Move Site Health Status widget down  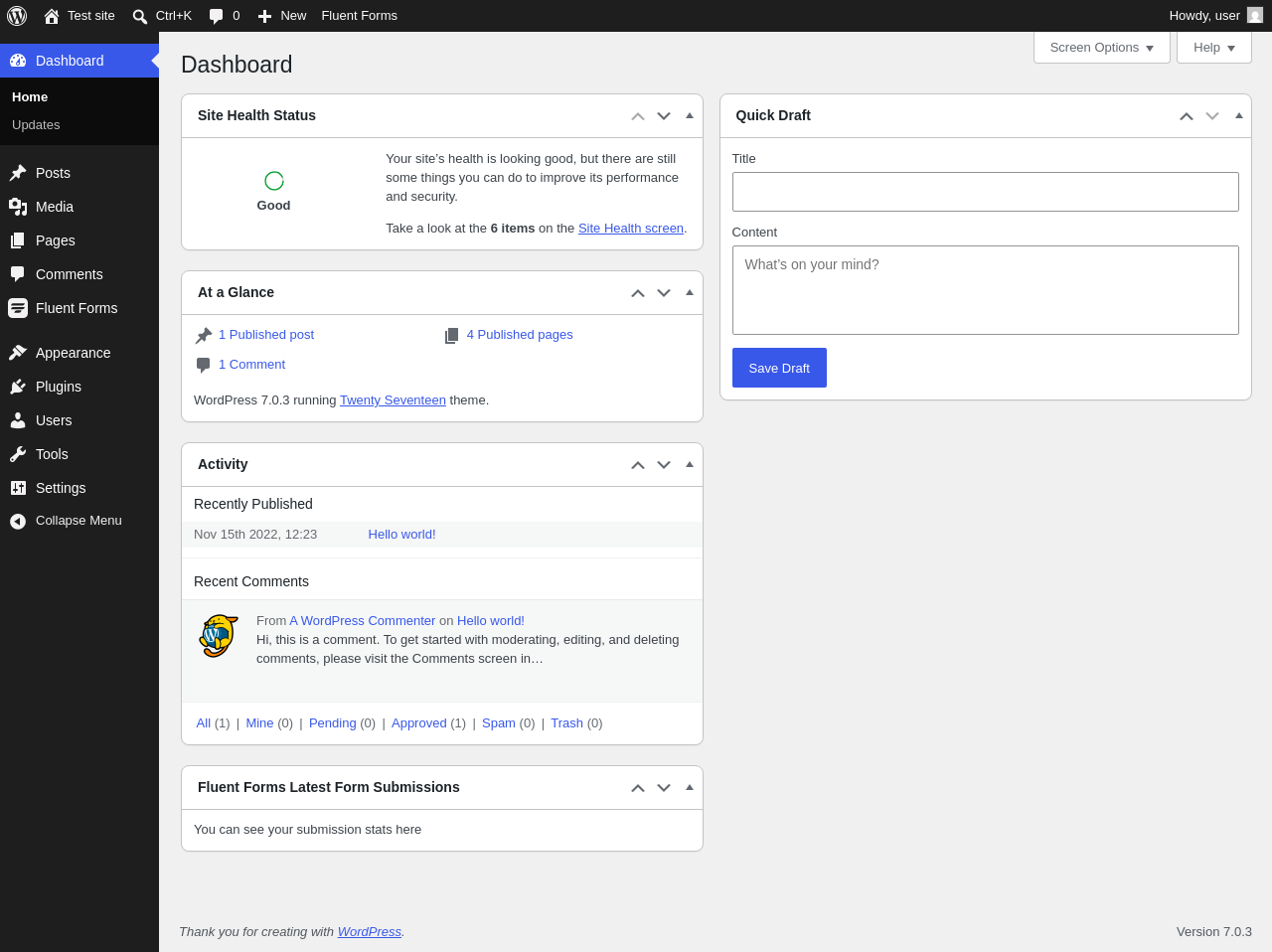click(664, 116)
